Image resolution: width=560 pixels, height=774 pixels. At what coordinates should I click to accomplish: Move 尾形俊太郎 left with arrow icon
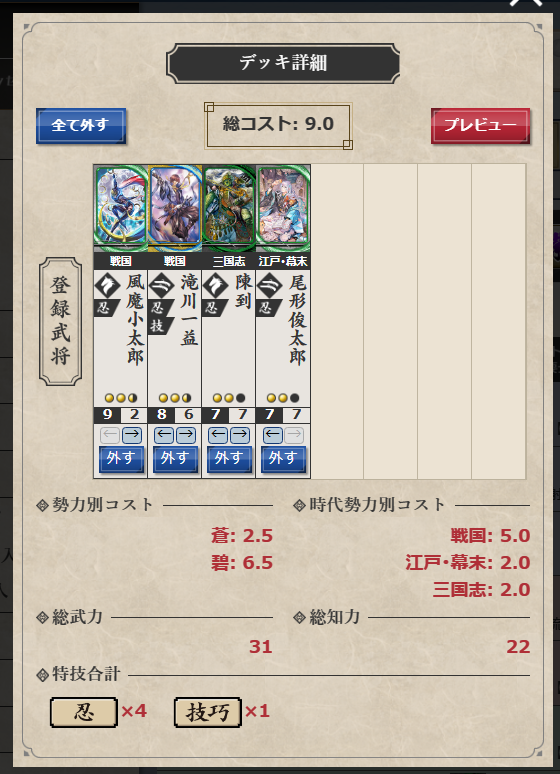(272, 435)
